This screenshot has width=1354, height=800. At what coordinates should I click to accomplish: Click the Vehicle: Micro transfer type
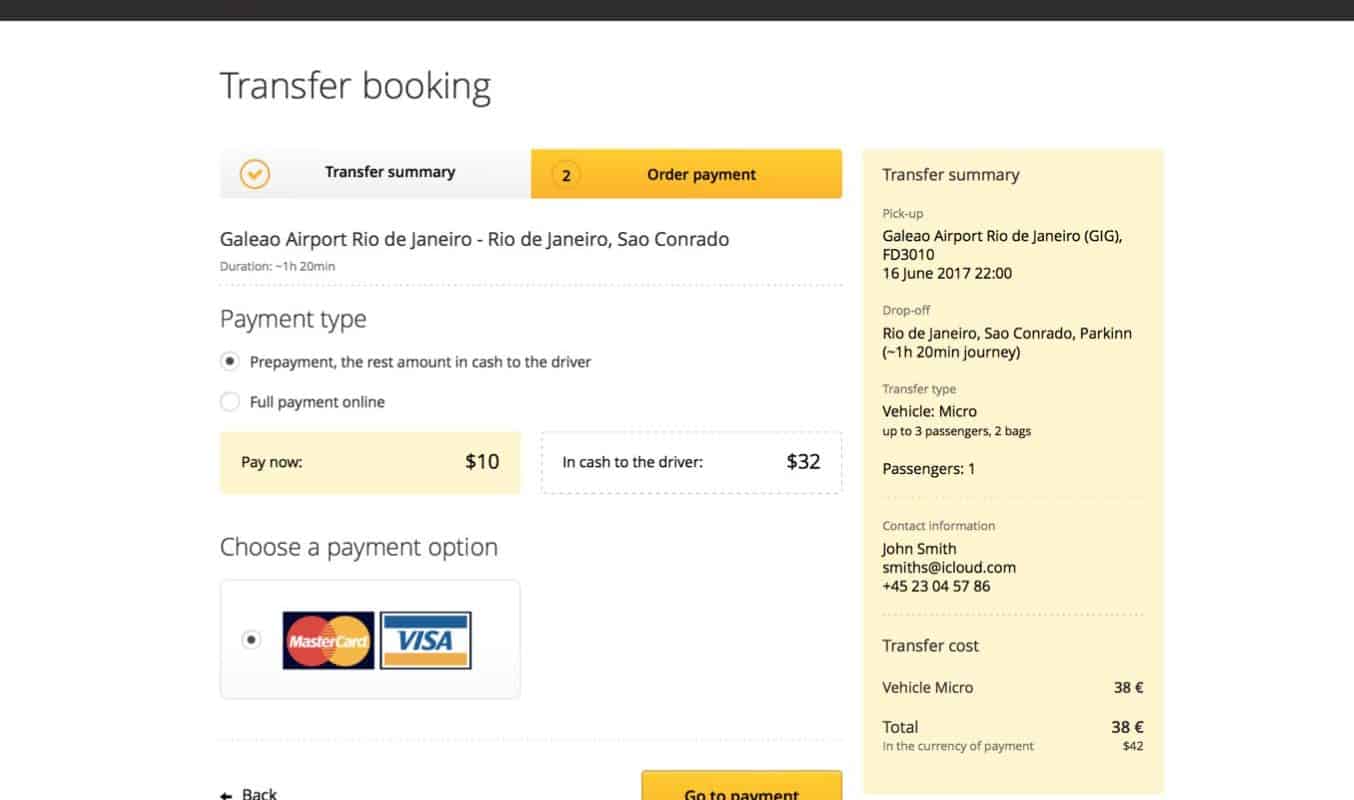929,411
